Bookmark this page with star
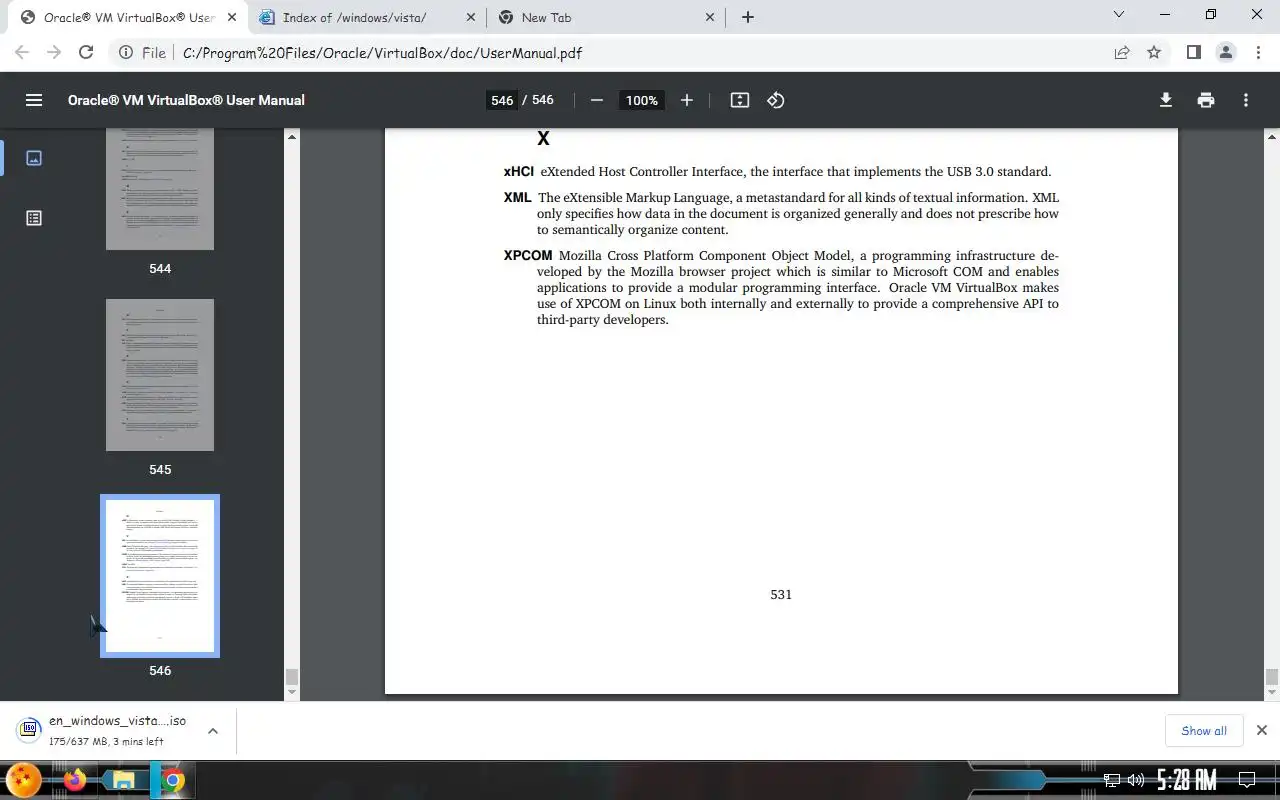Screen dimensions: 1280x800 point(1154,53)
